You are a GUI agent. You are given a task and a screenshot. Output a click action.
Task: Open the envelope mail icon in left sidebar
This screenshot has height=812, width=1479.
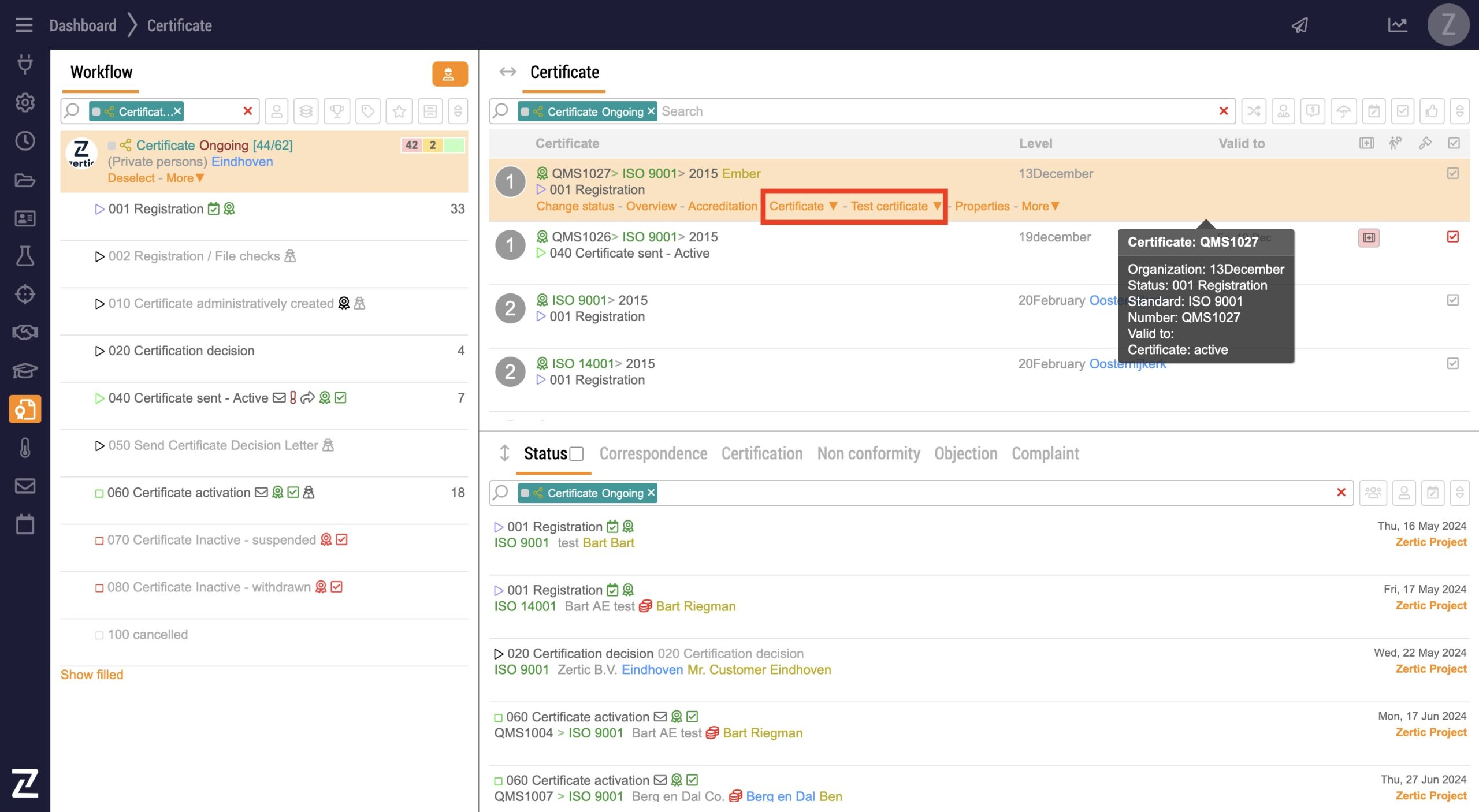click(x=25, y=486)
